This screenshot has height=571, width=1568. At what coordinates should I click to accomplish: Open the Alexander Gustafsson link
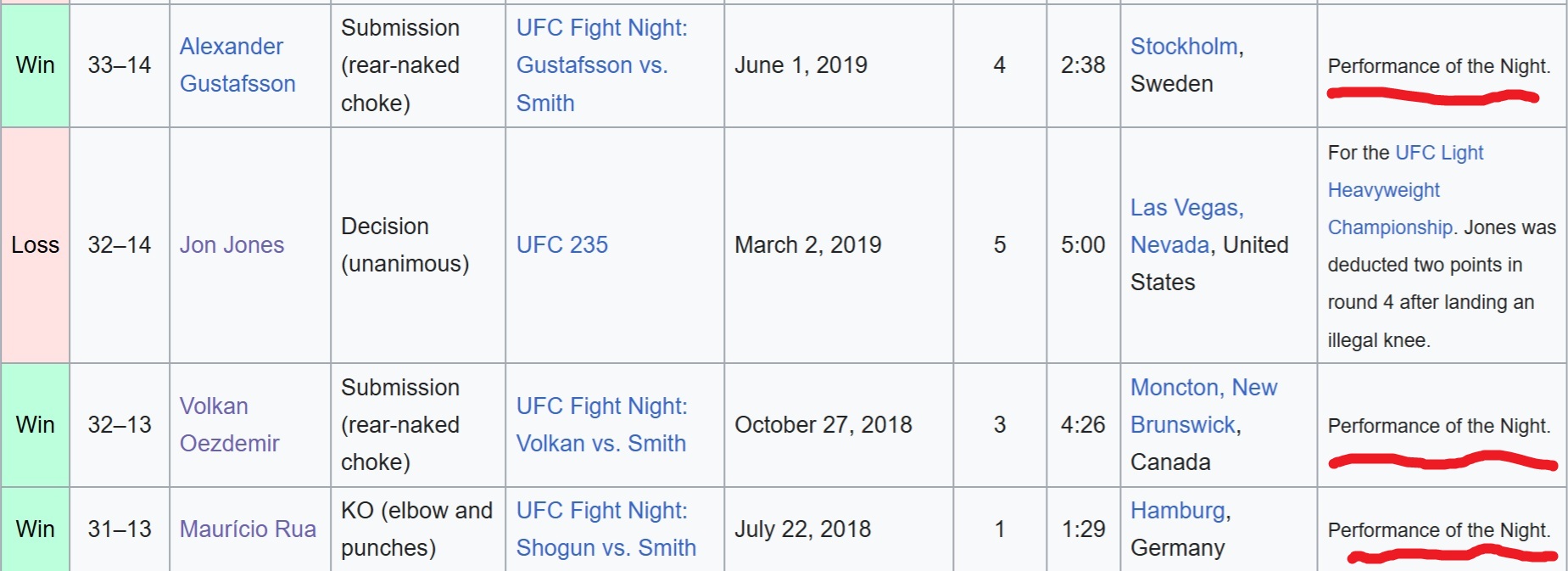coord(237,64)
